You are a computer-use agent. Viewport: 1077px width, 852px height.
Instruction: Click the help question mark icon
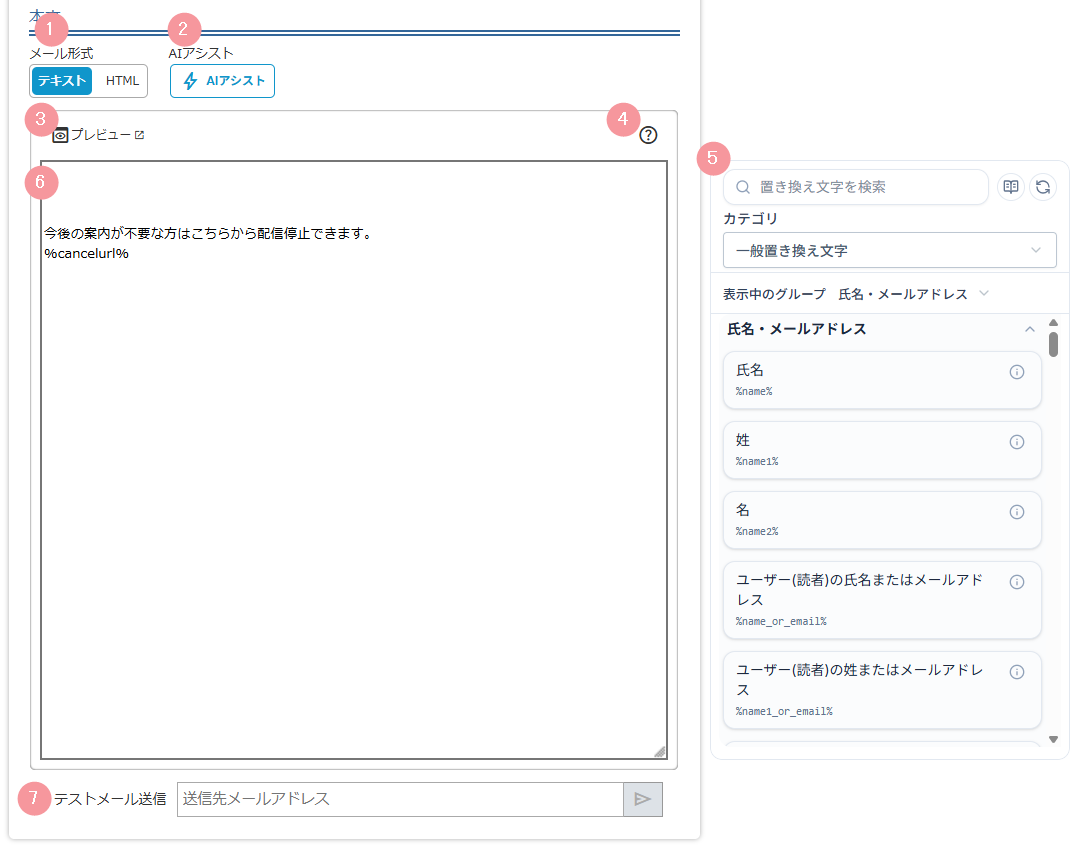tap(648, 135)
